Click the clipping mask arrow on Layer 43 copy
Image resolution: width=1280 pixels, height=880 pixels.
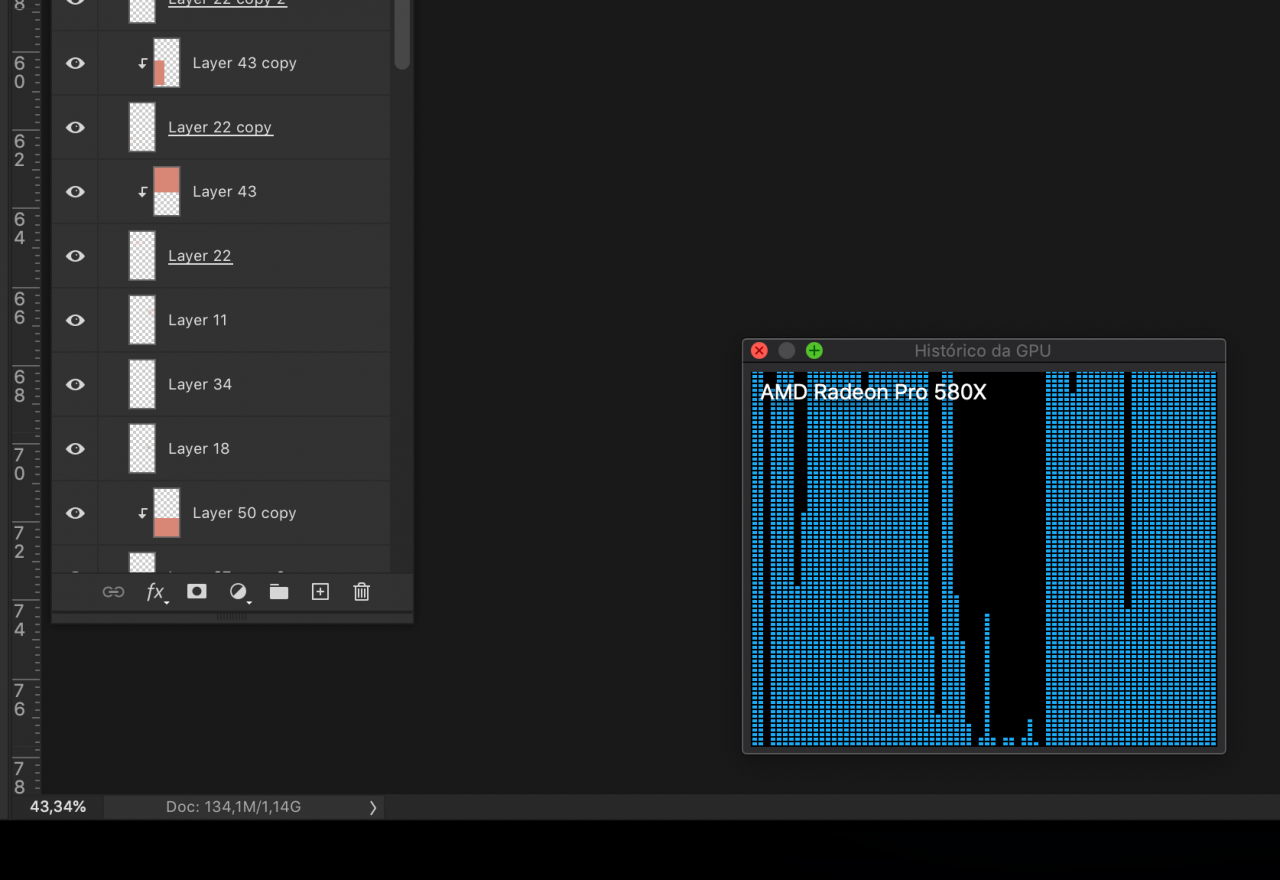click(x=143, y=63)
